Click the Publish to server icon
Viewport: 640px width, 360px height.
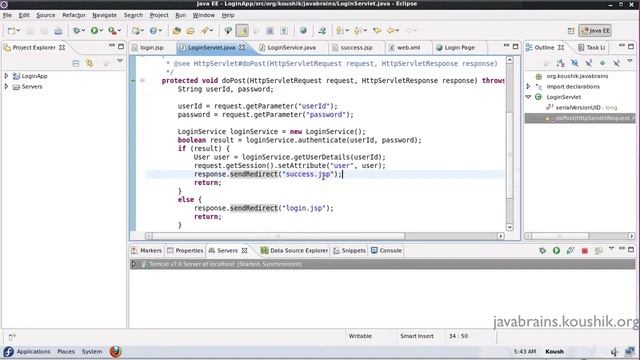tap(598, 251)
